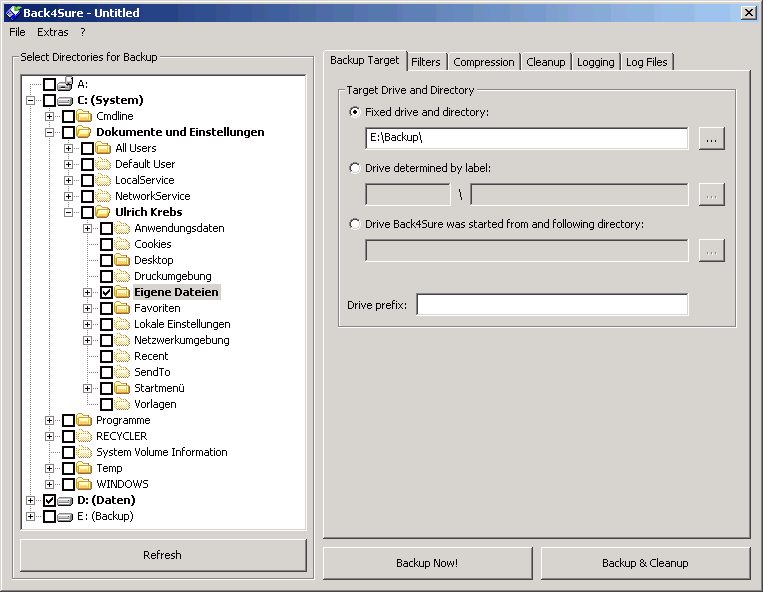Collapse Dokumente und Einstellungen node
763x592 pixels.
49,132
